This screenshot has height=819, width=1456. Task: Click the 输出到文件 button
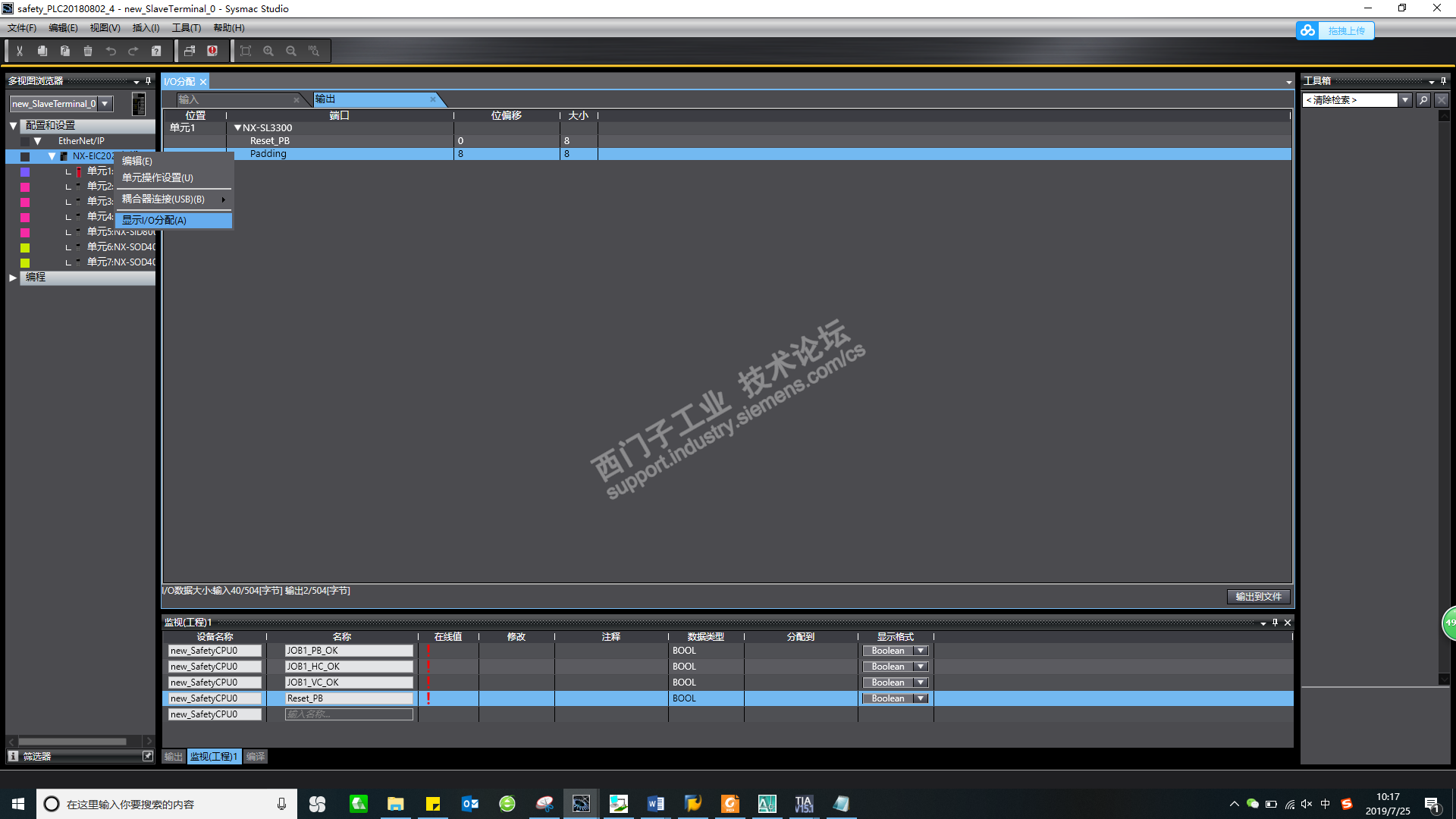click(x=1258, y=597)
